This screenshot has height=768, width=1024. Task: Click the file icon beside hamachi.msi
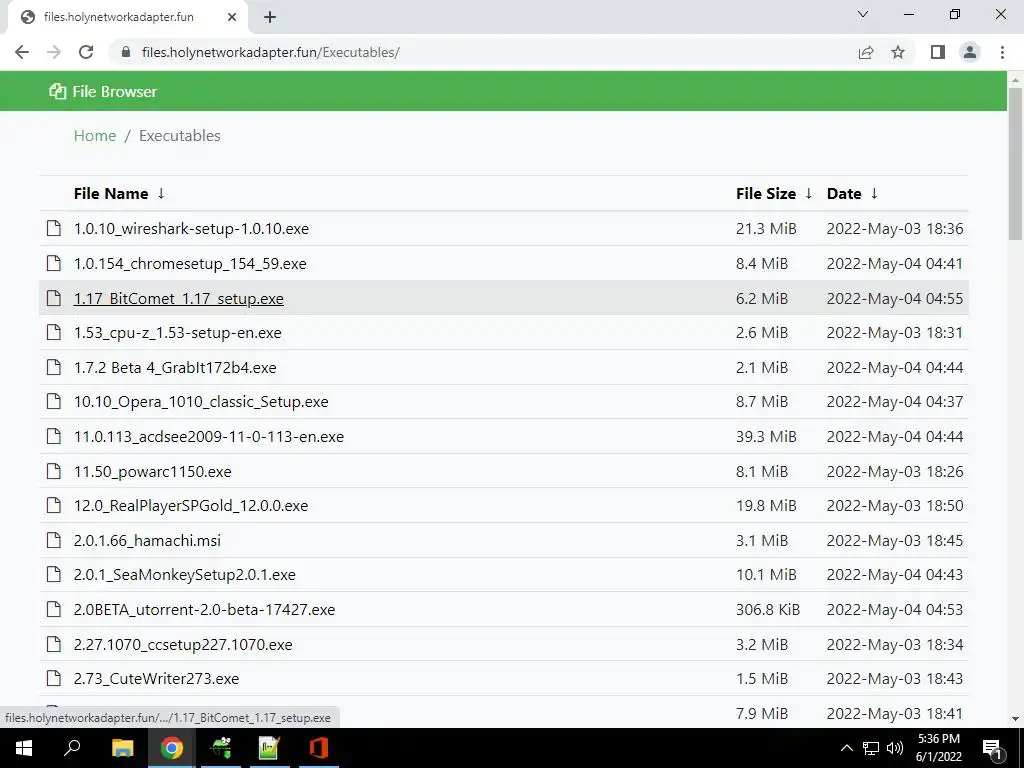click(x=54, y=540)
